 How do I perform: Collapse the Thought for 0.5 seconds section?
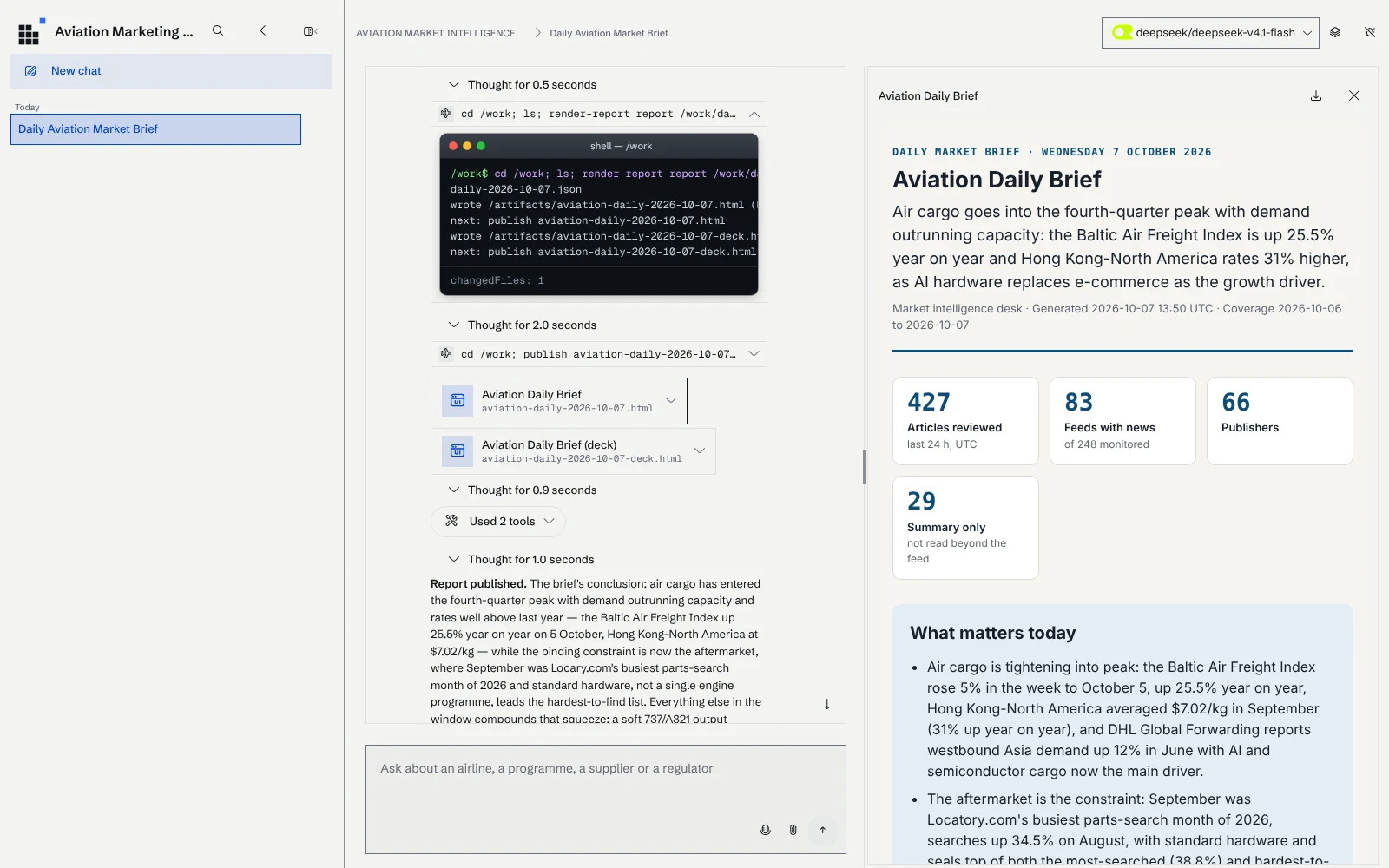(523, 84)
